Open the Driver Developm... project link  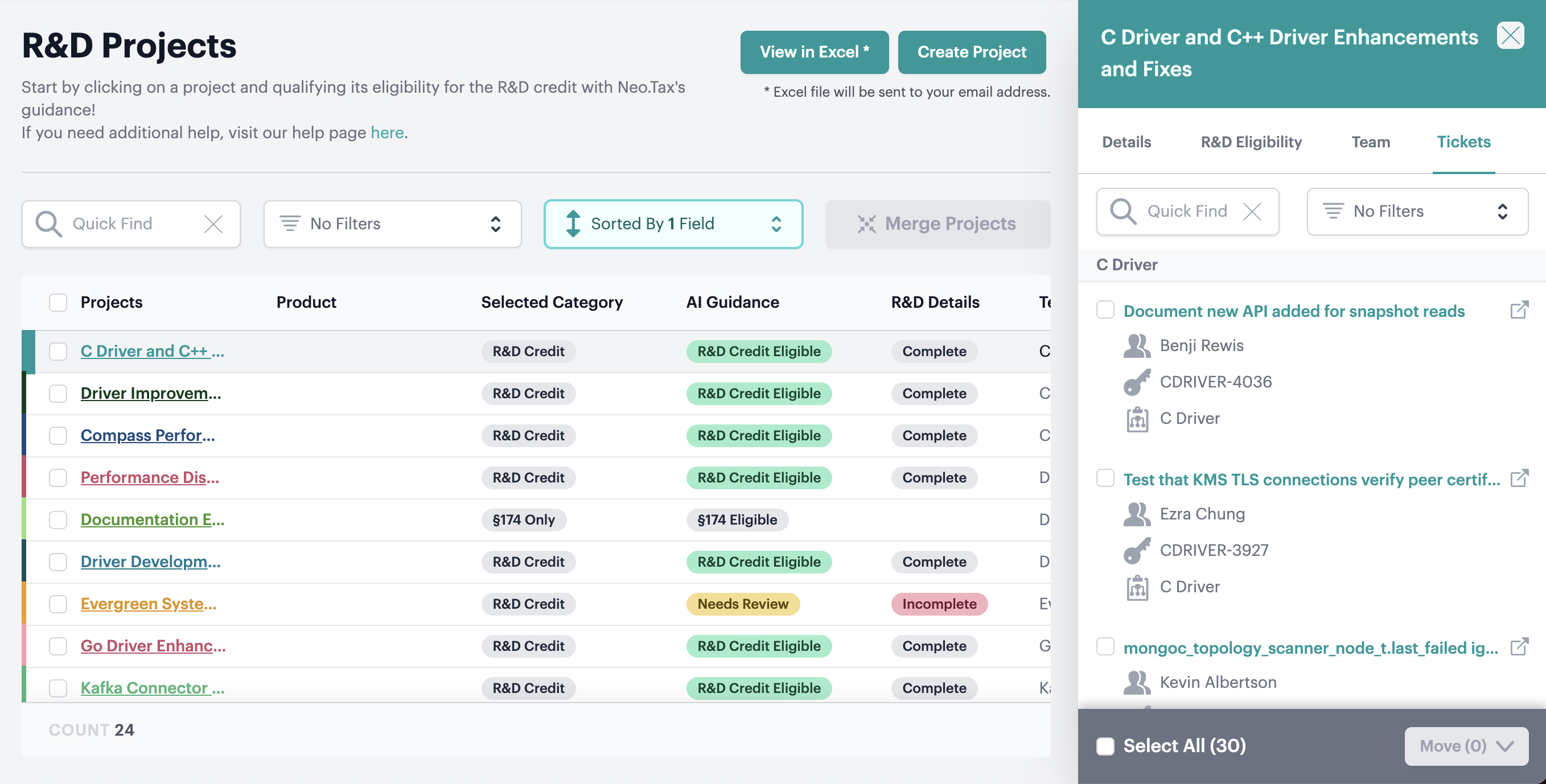tap(151, 562)
